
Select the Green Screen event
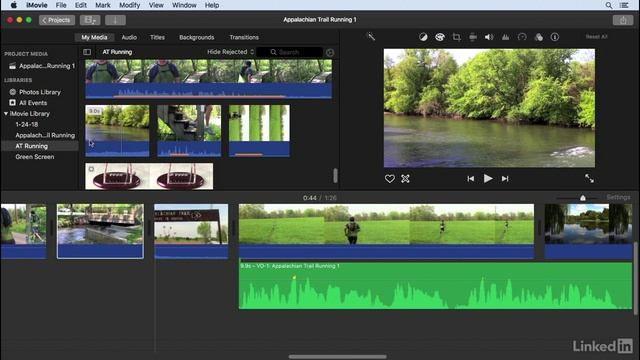35,157
